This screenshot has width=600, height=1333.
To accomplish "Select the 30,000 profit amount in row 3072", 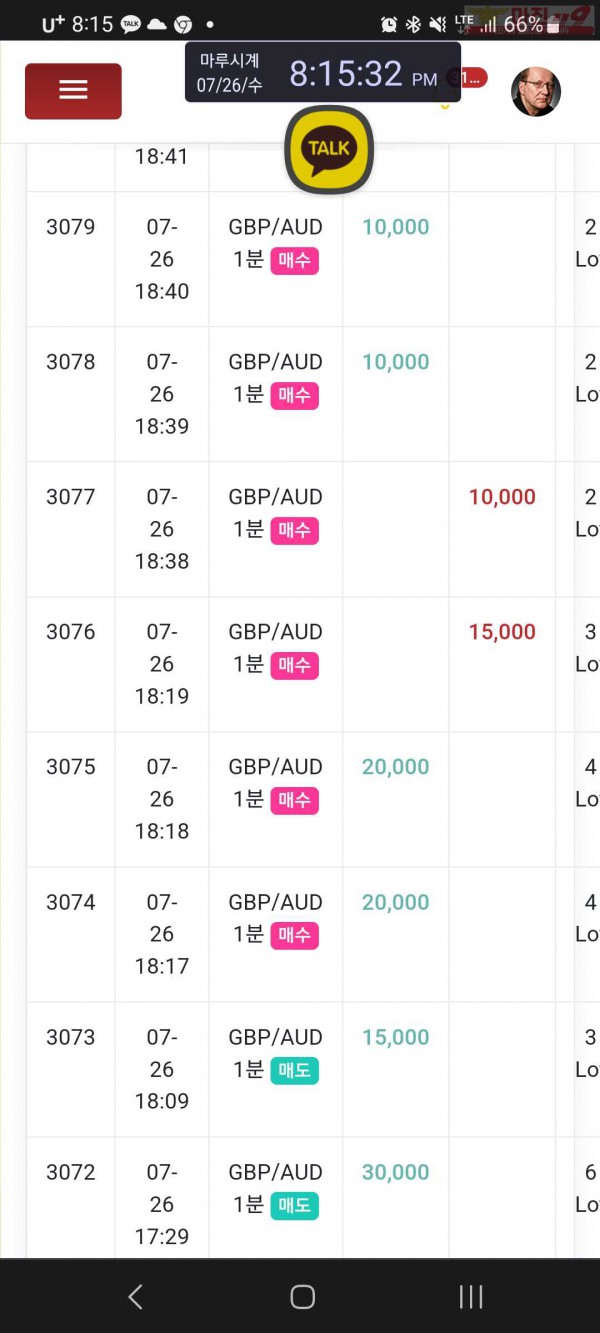I will [396, 1172].
